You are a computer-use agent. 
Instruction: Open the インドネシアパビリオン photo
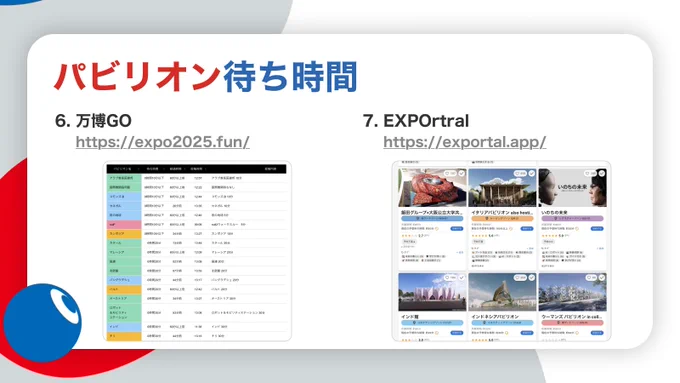(x=502, y=292)
